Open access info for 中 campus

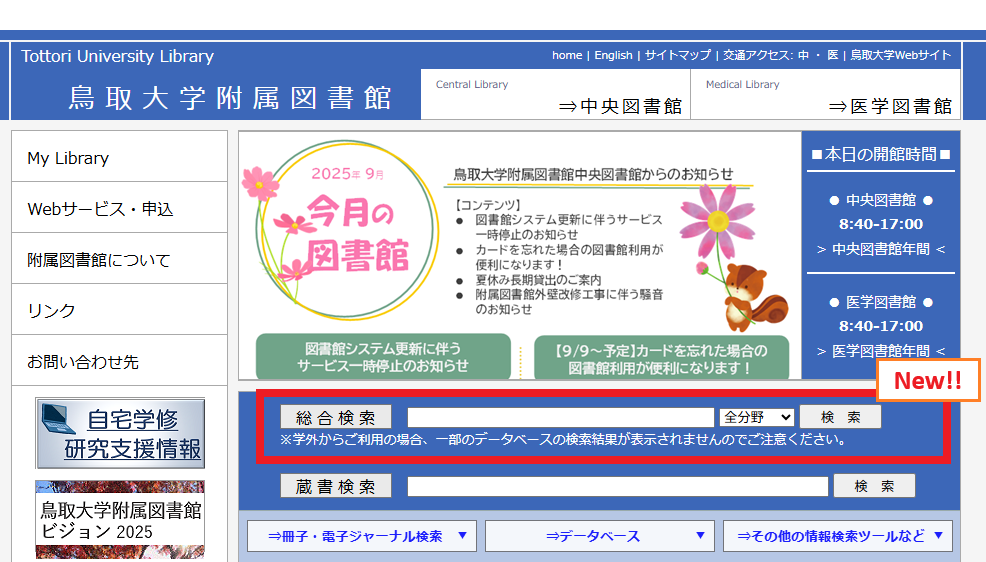pos(803,55)
